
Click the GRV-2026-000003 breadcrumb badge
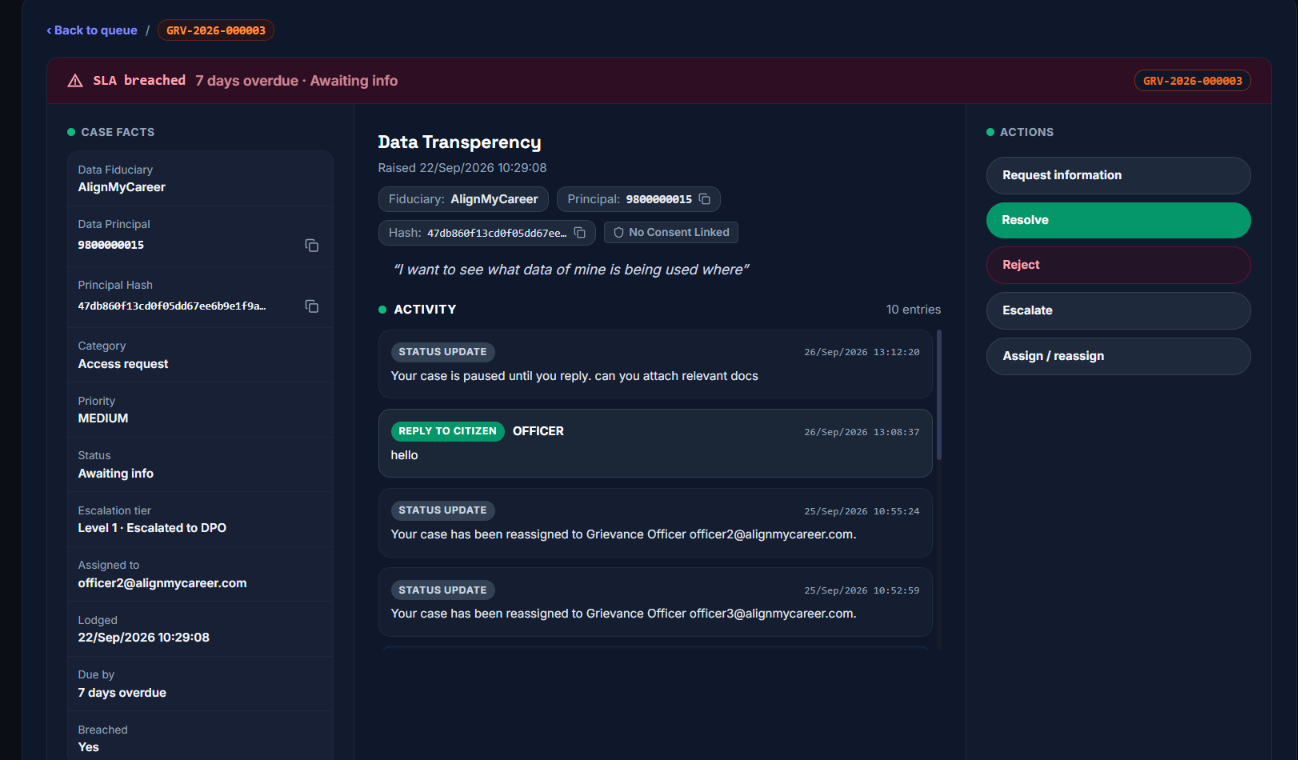coord(216,30)
